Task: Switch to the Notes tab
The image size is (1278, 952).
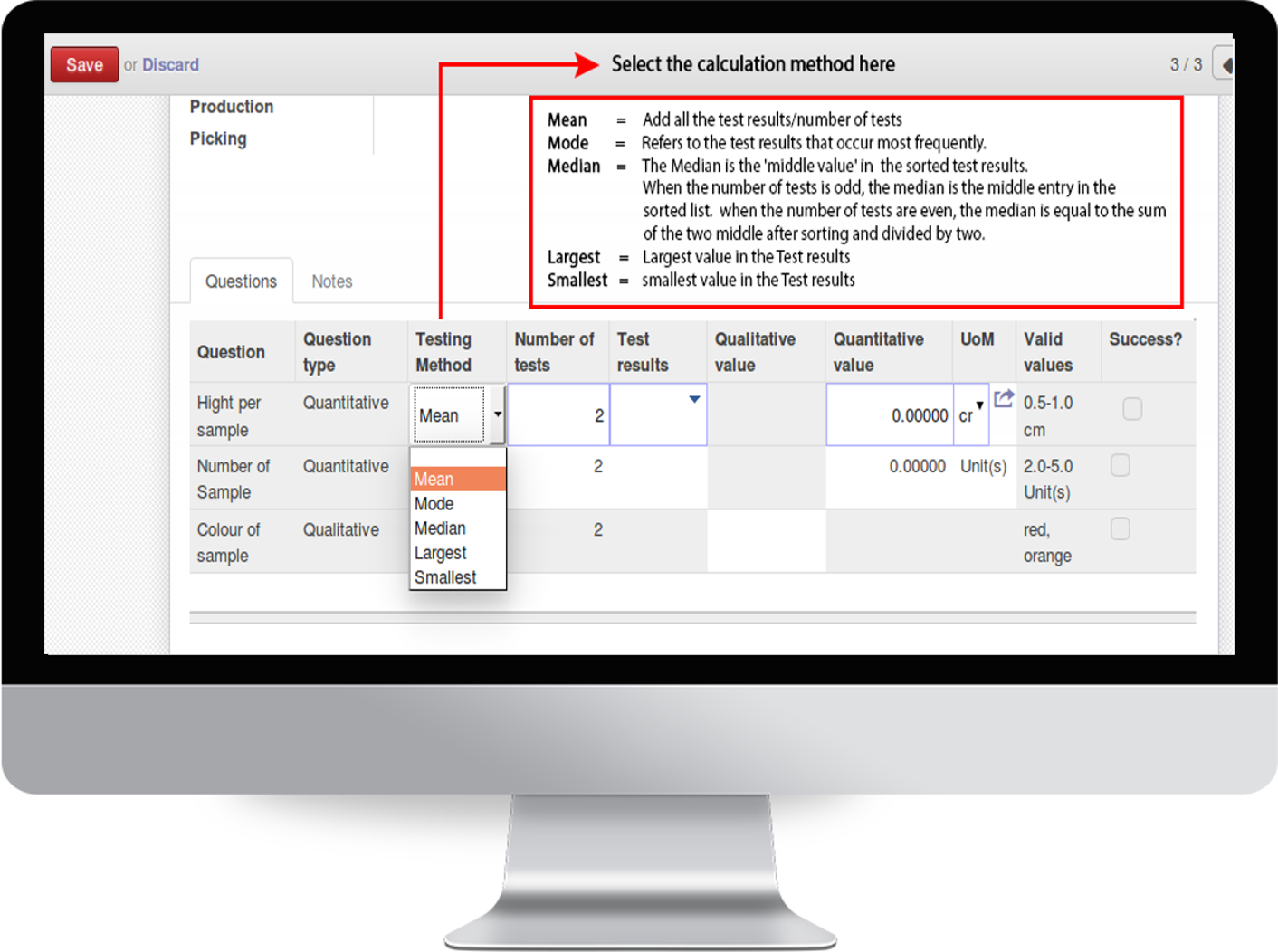Action: [x=332, y=281]
